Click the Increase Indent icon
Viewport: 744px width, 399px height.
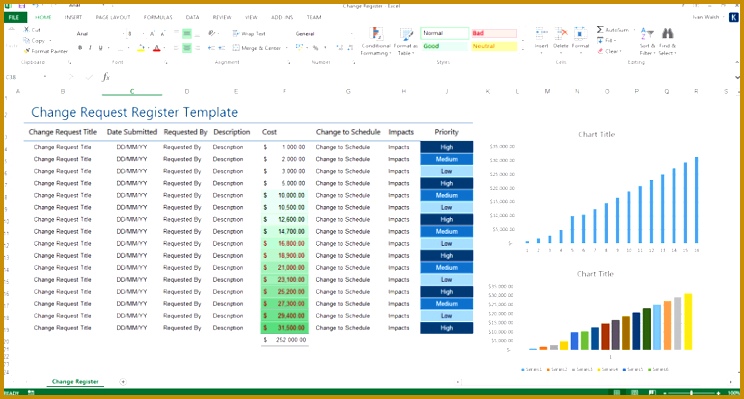click(x=223, y=48)
